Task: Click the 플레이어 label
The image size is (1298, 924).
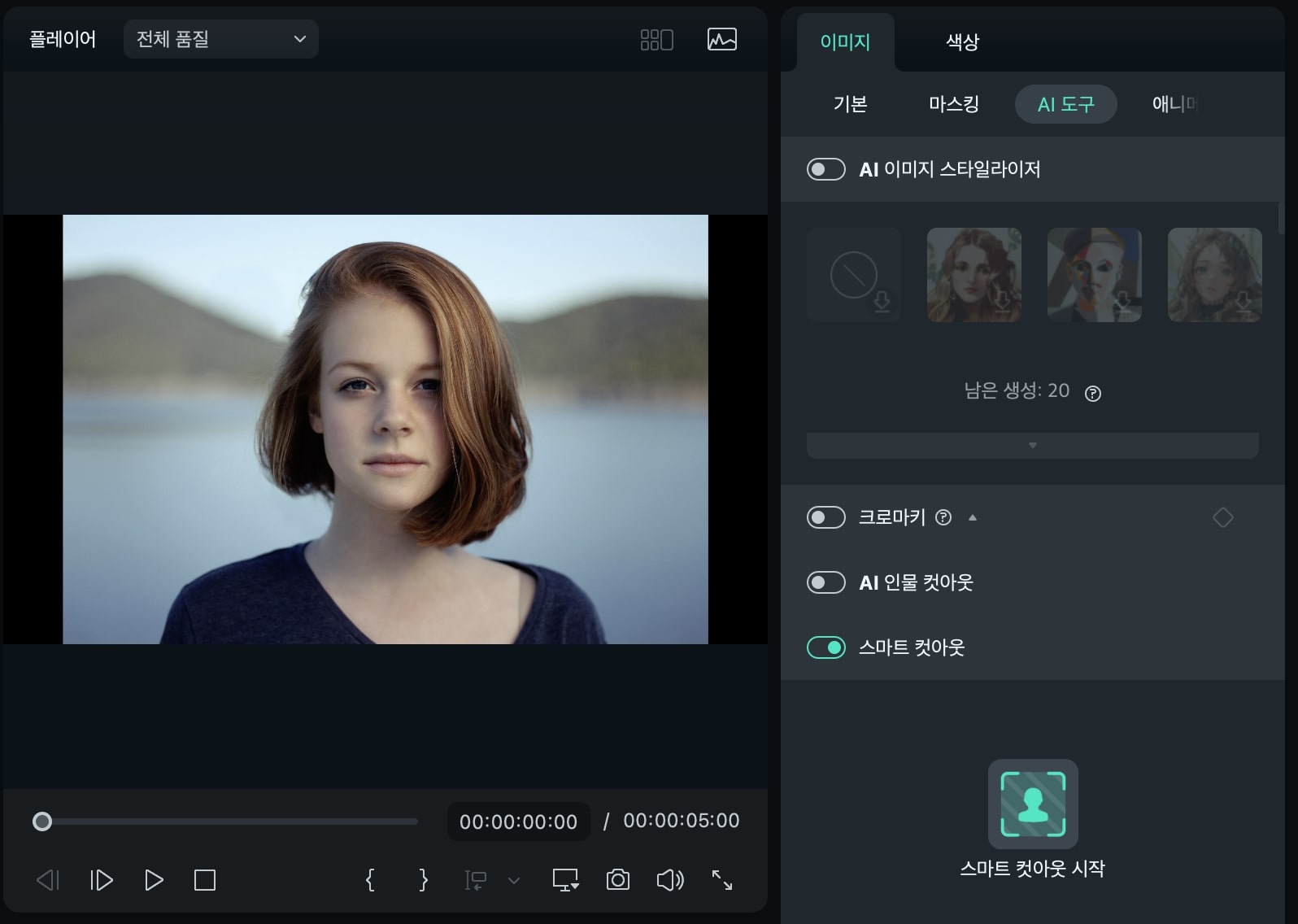Action: 63,39
